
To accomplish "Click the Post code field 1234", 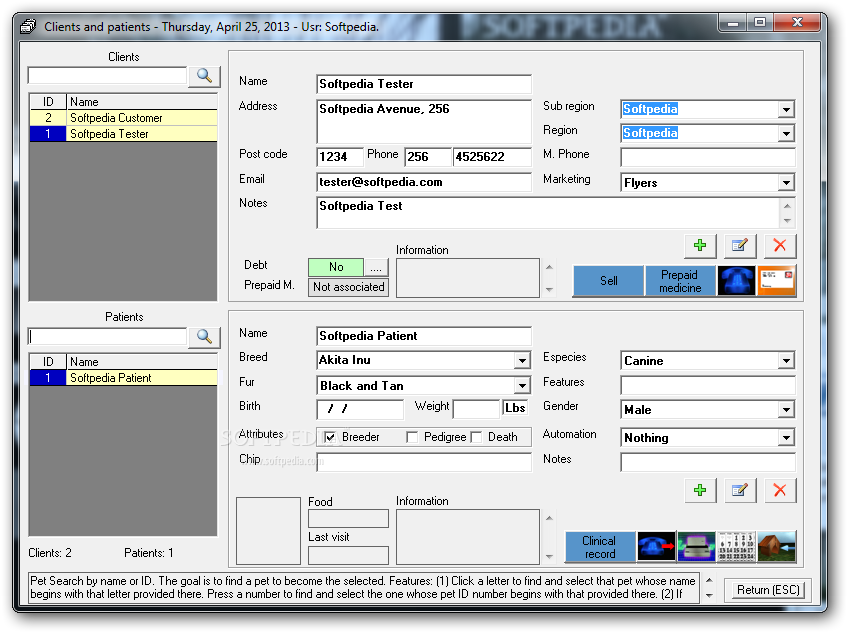I will (x=340, y=157).
